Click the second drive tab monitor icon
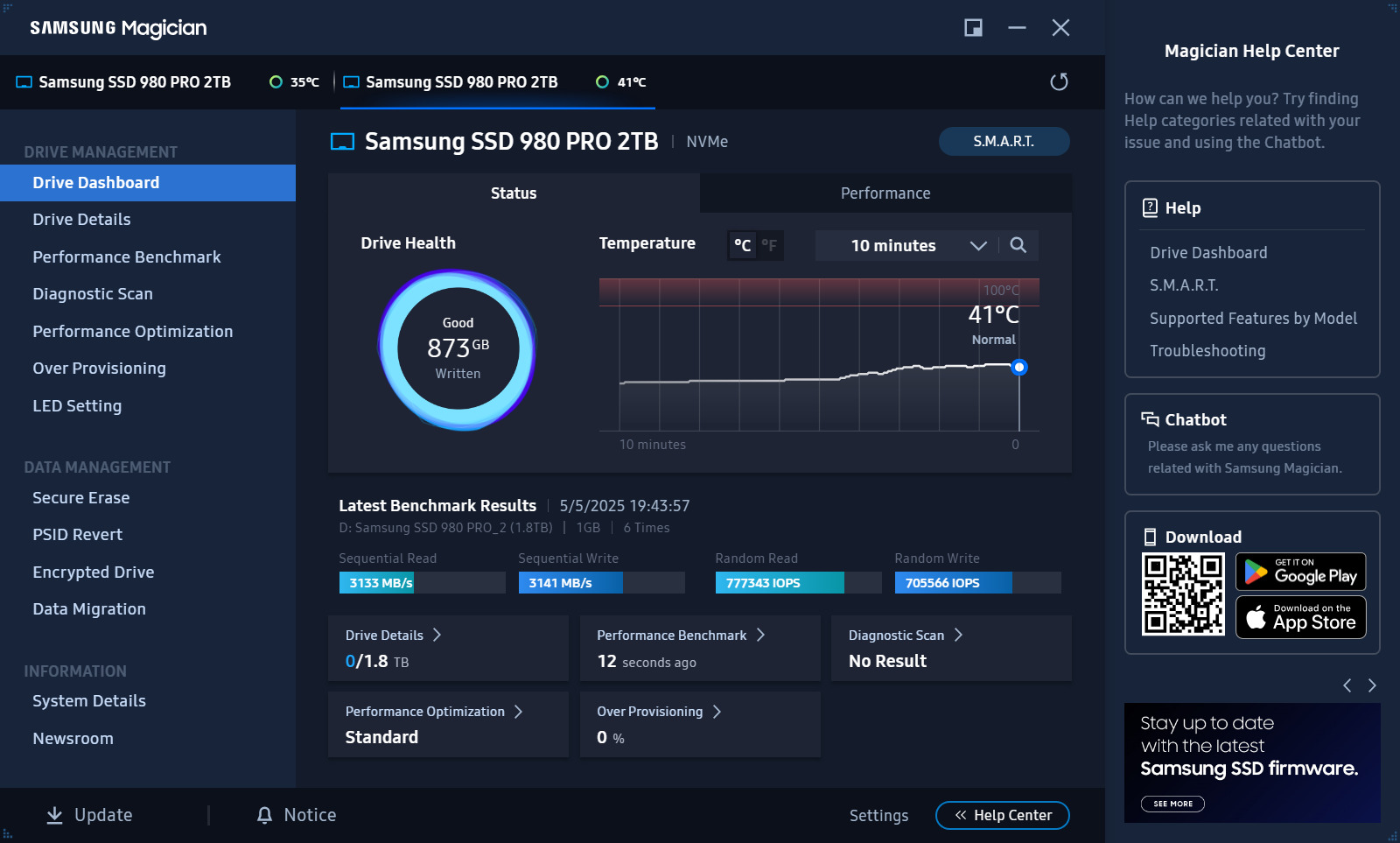The image size is (1400, 843). click(x=352, y=82)
